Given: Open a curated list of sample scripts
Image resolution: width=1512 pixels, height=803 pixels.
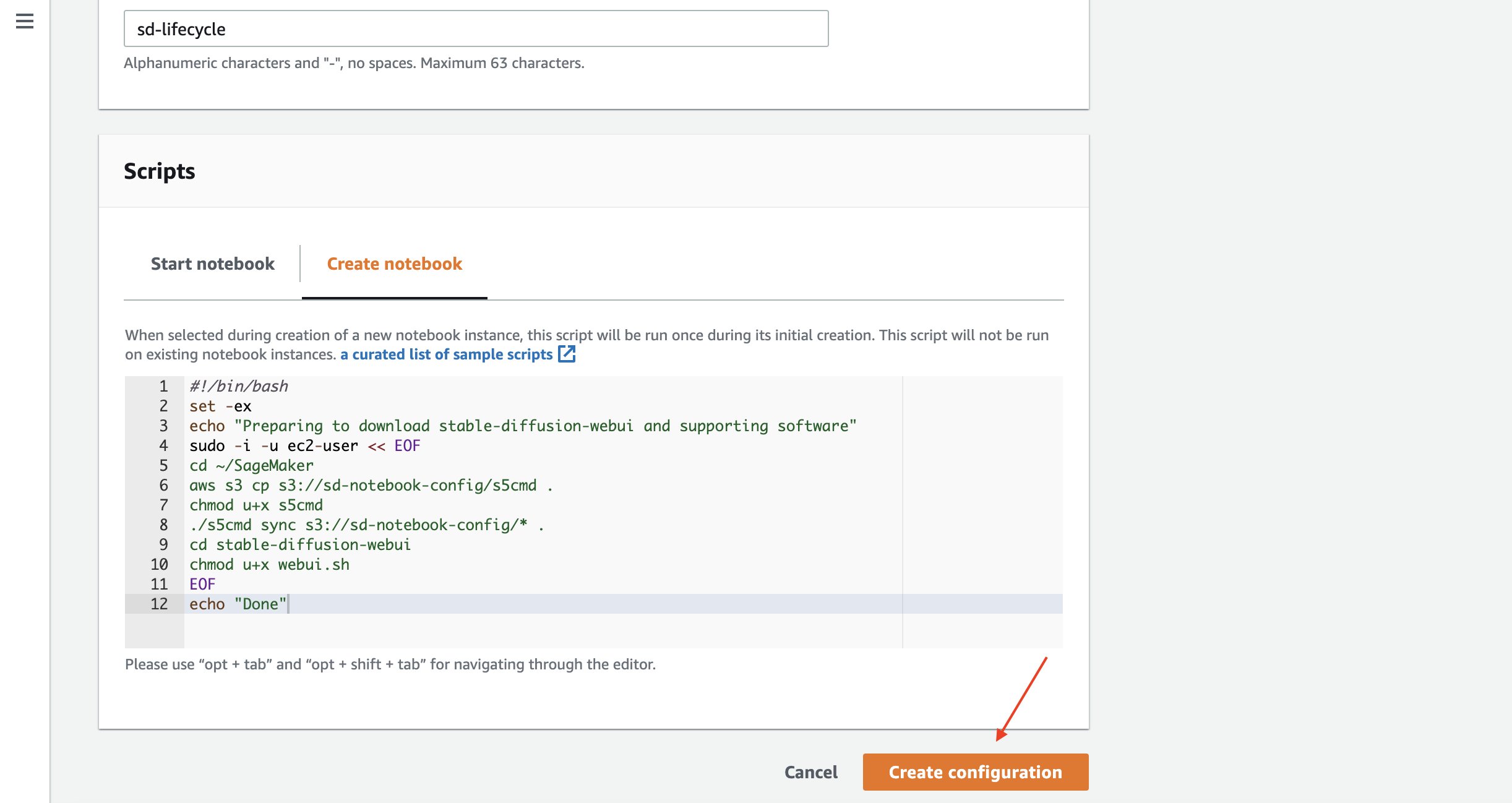Looking at the screenshot, I should click(446, 354).
